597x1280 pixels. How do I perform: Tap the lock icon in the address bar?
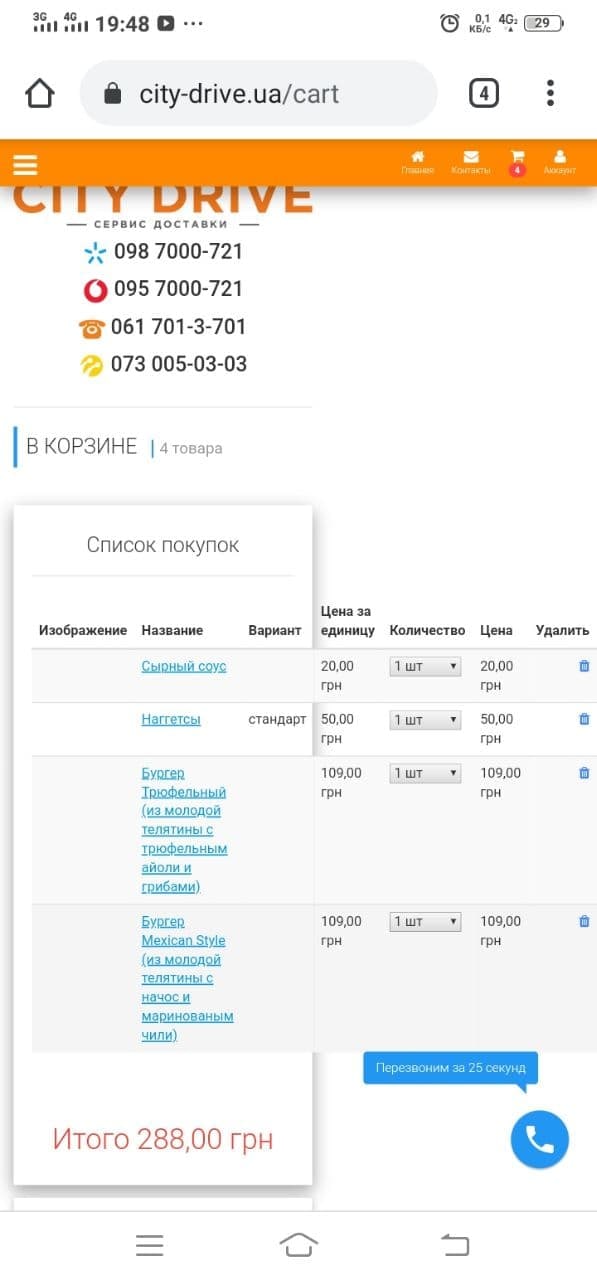112,94
